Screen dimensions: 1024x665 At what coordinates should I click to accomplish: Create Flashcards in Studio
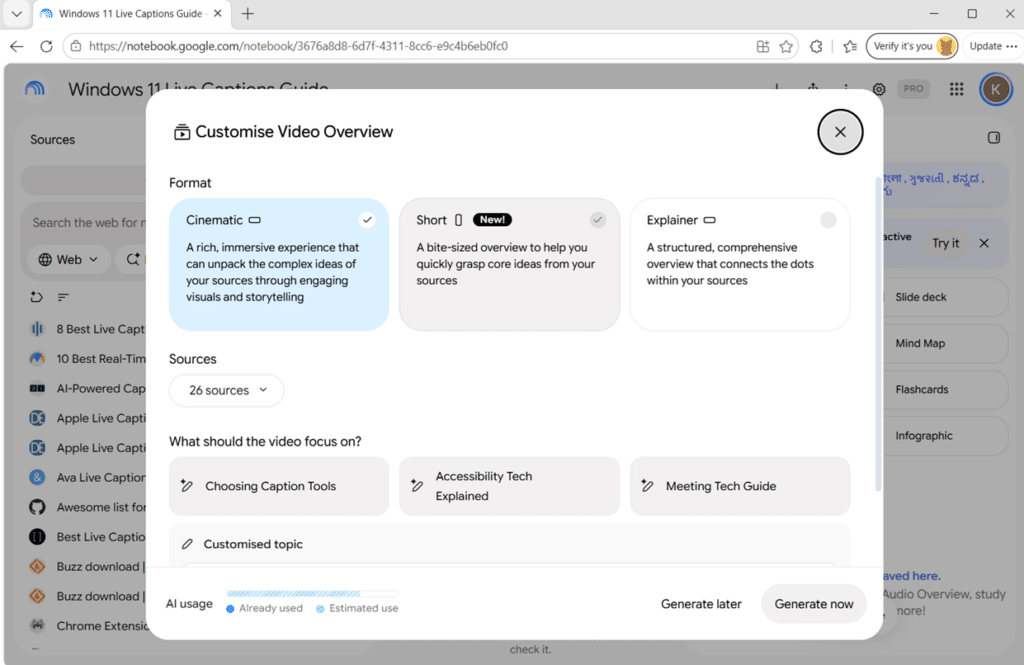[944, 389]
